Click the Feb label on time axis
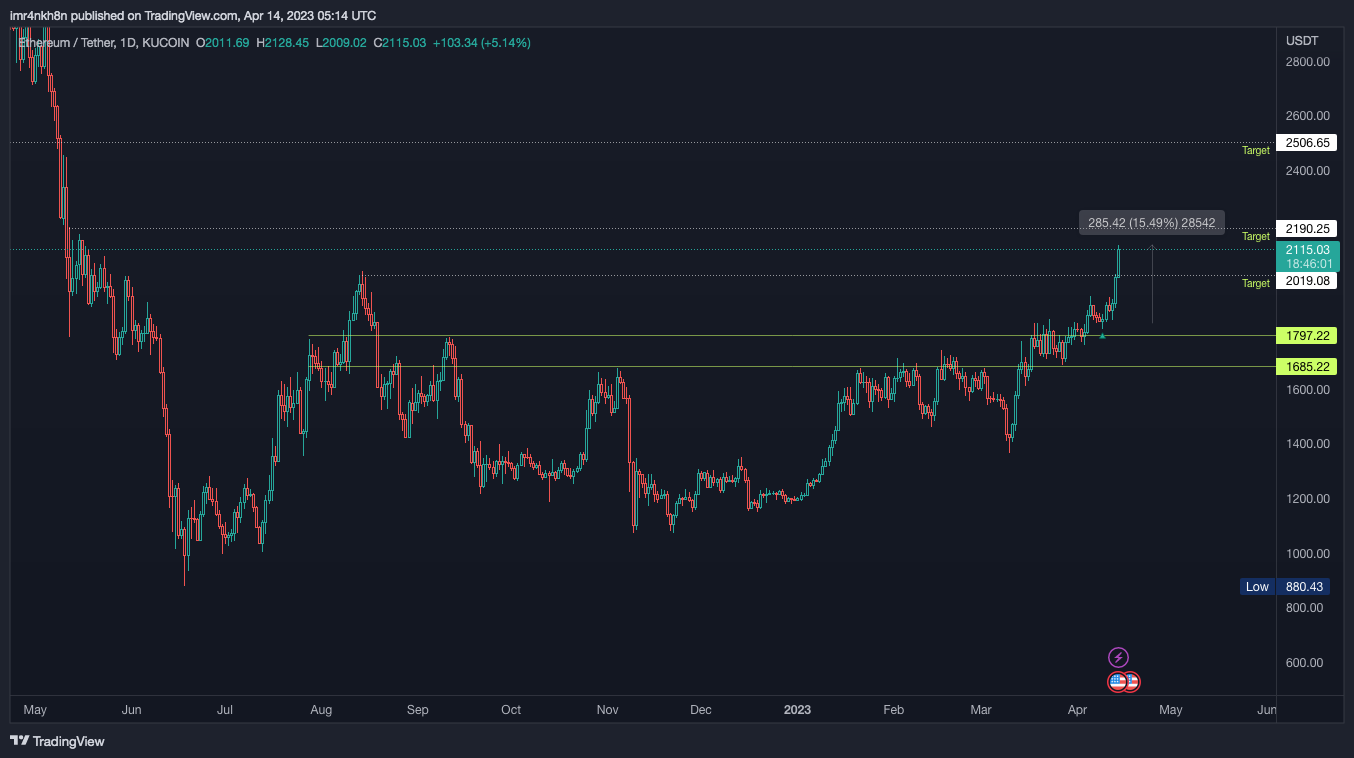This screenshot has height=758, width=1354. coord(893,710)
